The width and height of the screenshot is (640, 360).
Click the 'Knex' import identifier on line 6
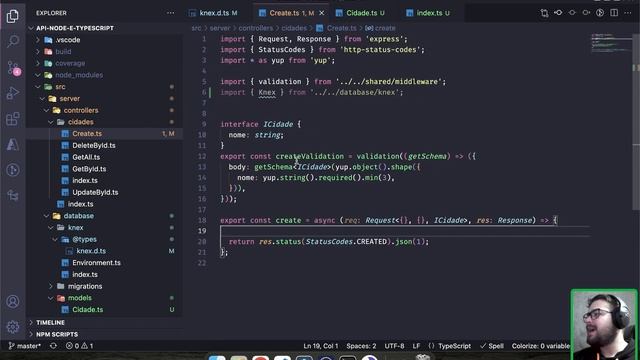(267, 93)
